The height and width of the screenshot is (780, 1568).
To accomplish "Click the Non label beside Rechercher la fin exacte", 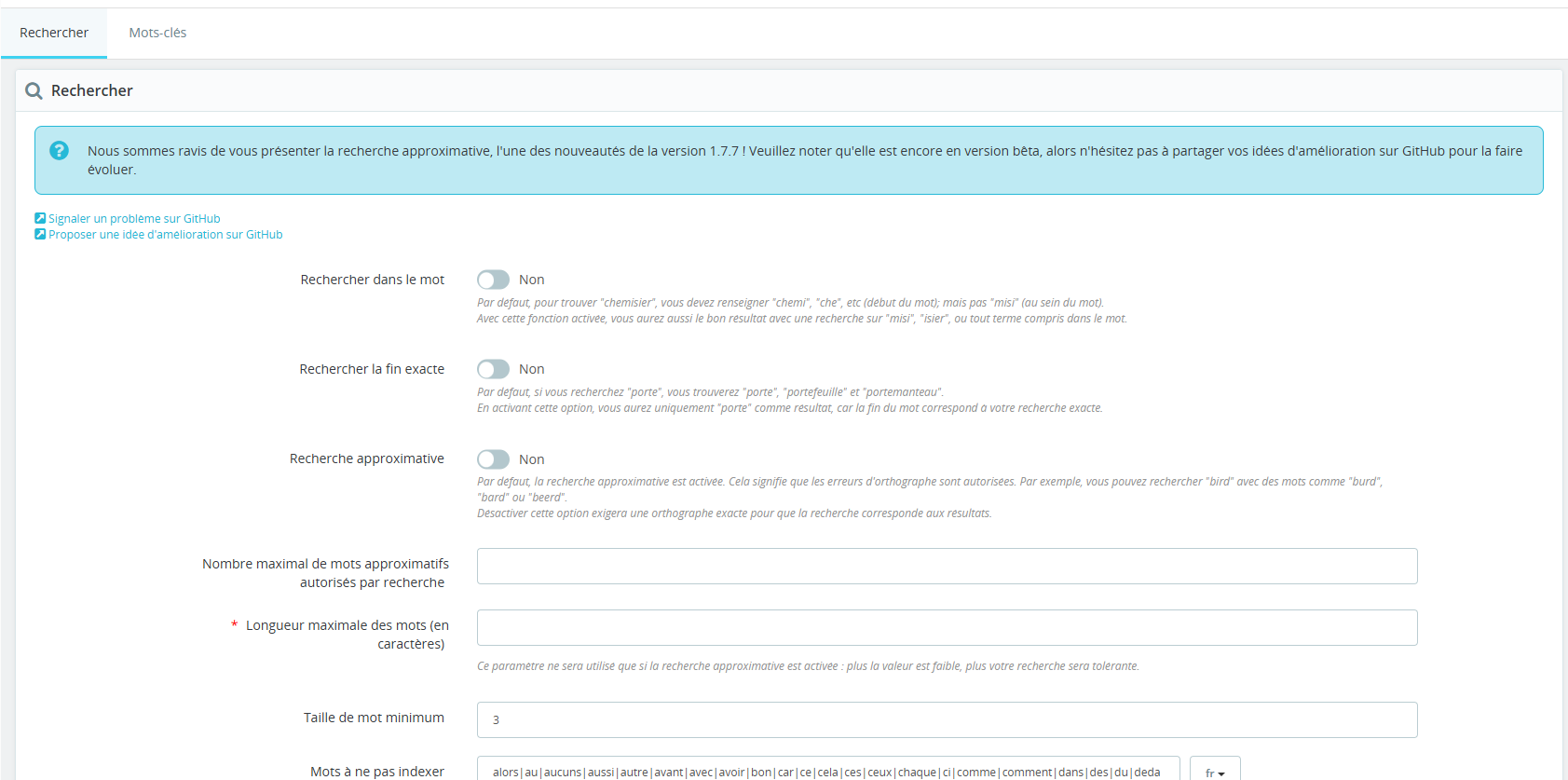I will pos(531,369).
